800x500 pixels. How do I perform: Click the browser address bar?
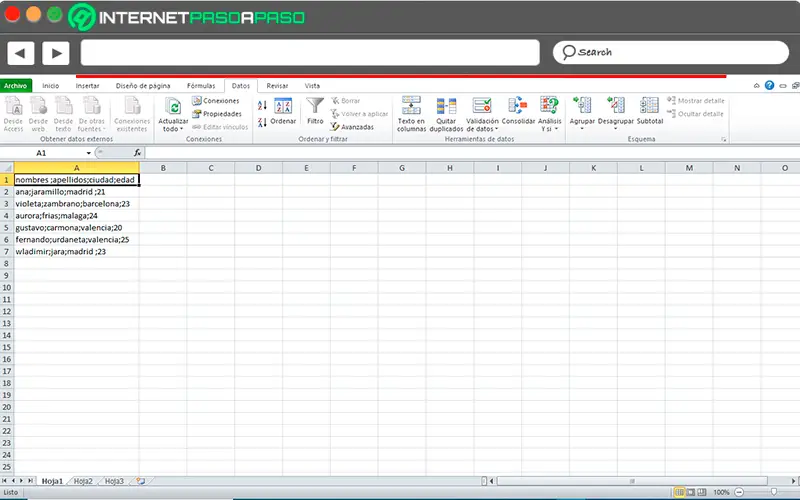tap(310, 53)
